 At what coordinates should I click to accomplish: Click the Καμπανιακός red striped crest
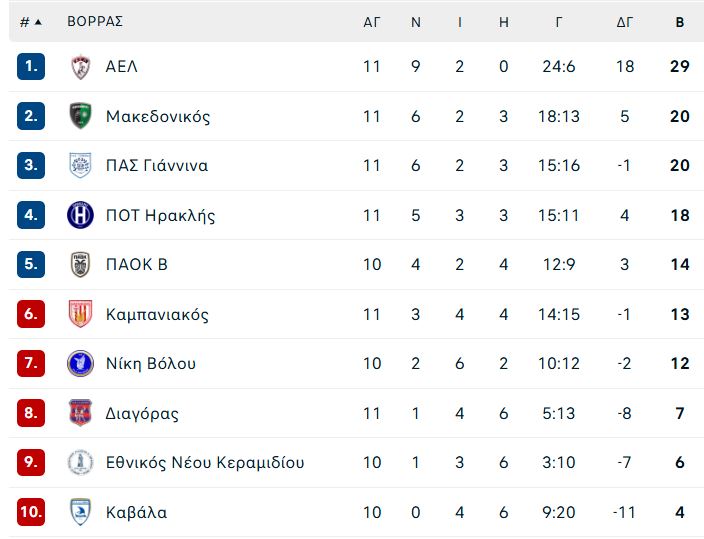(x=81, y=314)
